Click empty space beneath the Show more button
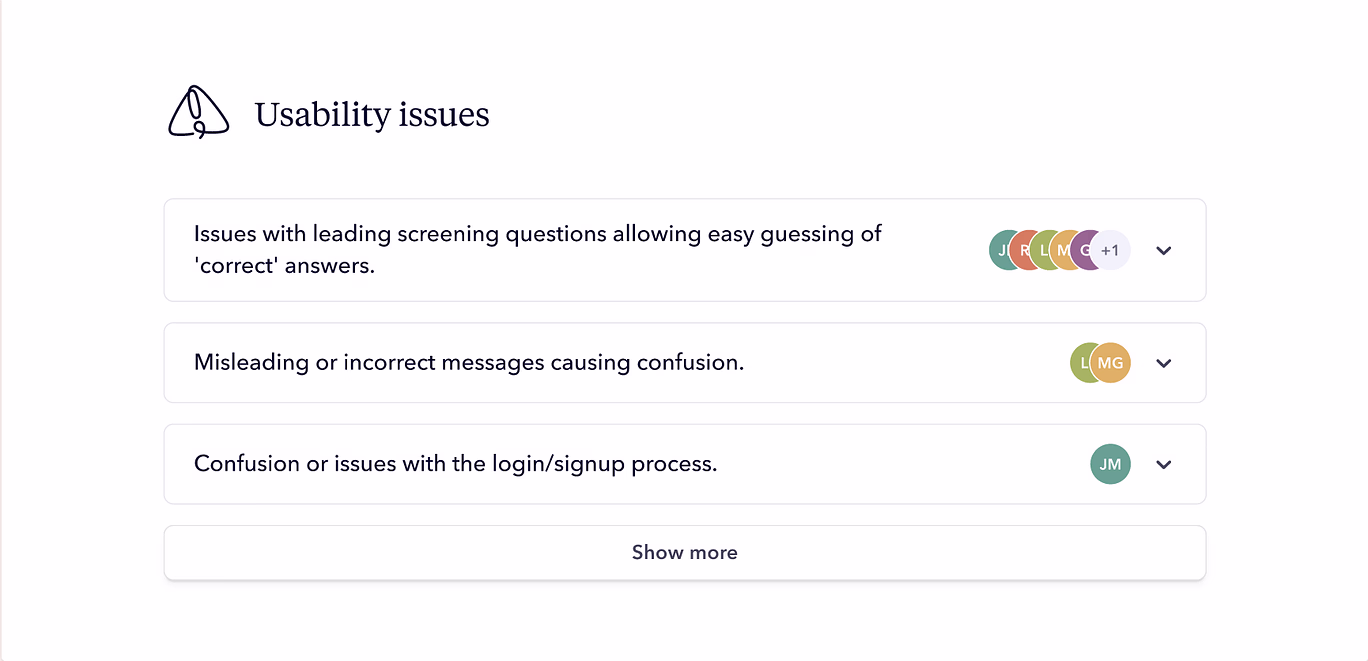 [684, 620]
